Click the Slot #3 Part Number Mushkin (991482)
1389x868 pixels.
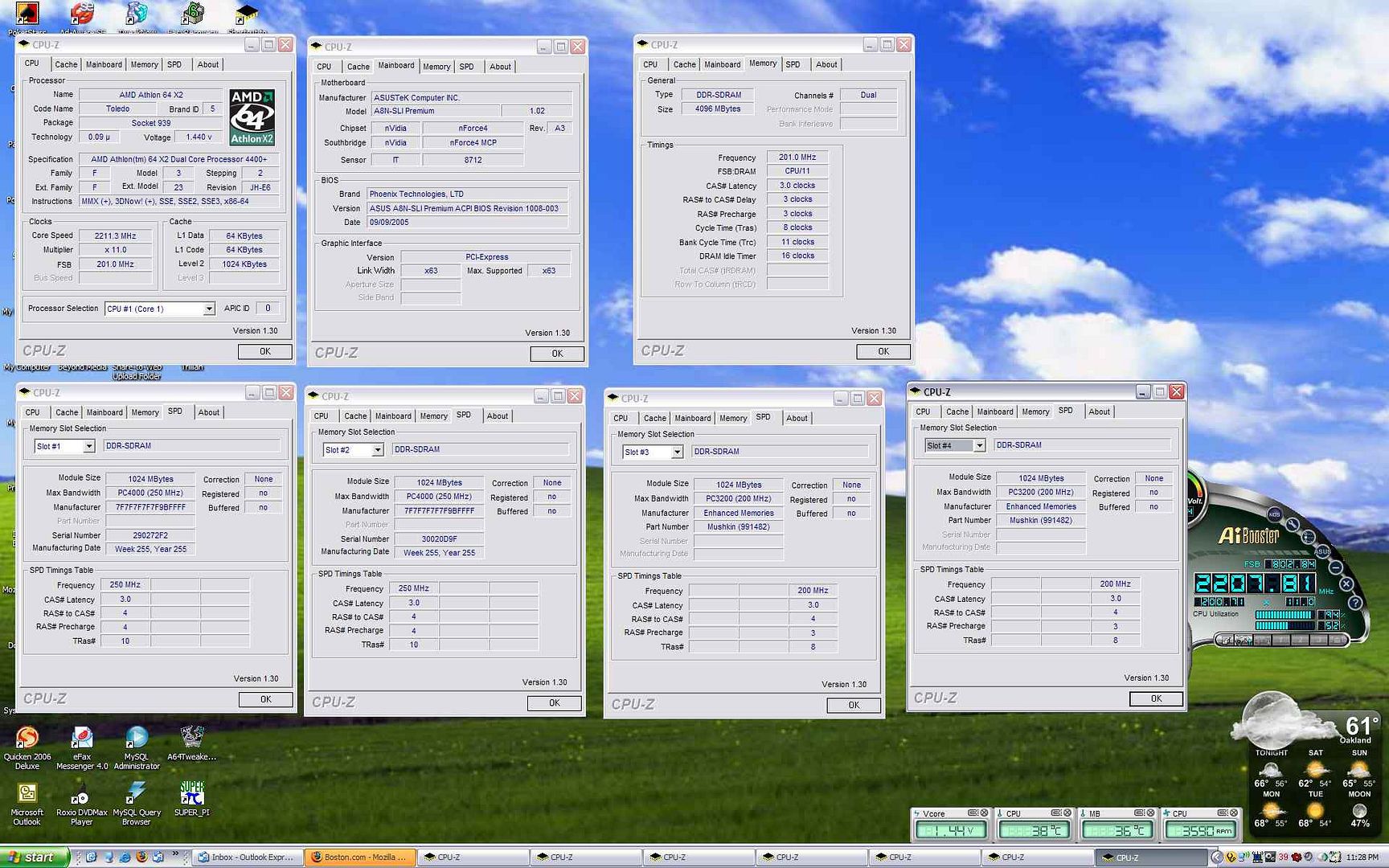point(738,527)
